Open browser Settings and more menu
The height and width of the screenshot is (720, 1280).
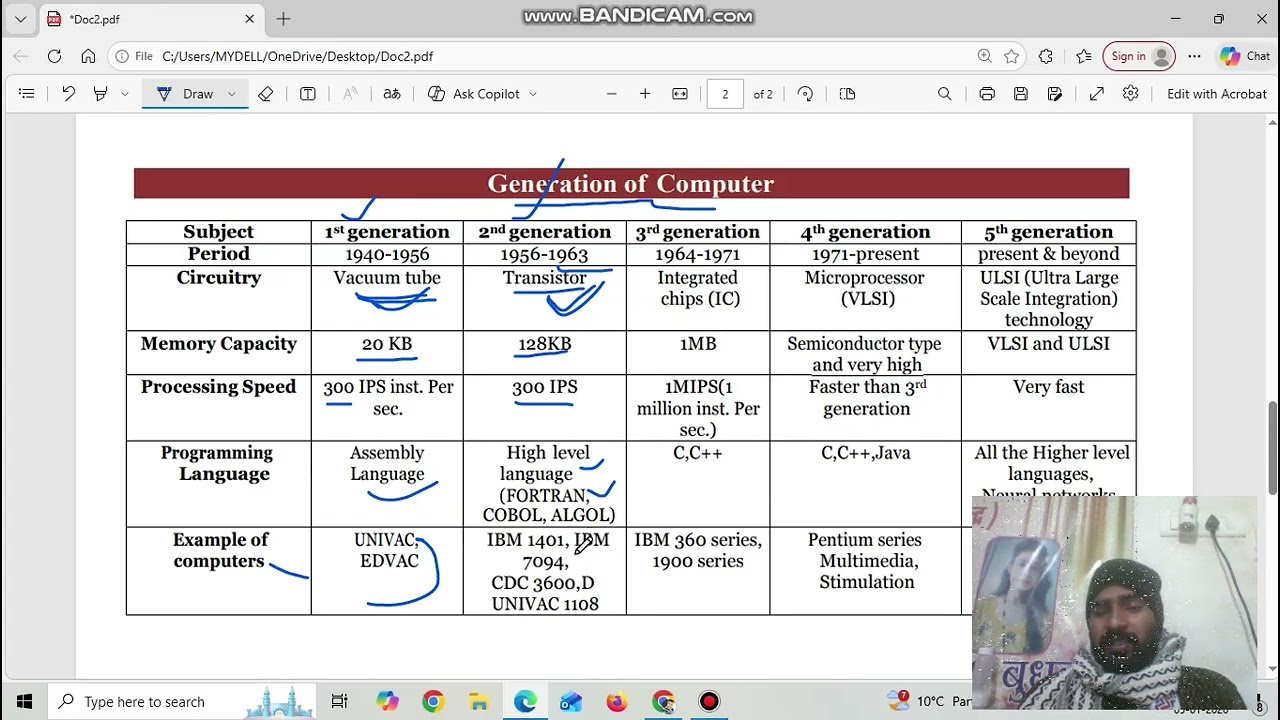click(1194, 56)
